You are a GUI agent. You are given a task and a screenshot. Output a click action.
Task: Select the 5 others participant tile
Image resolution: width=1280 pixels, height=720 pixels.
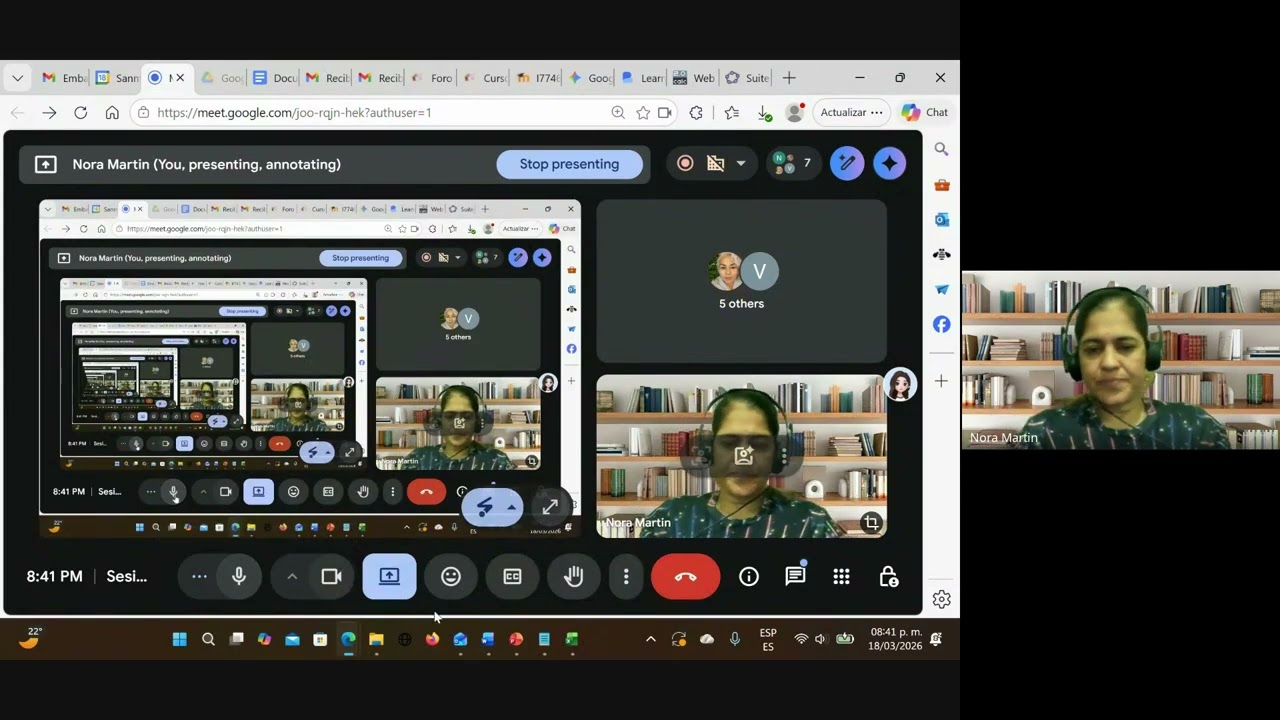coord(741,281)
